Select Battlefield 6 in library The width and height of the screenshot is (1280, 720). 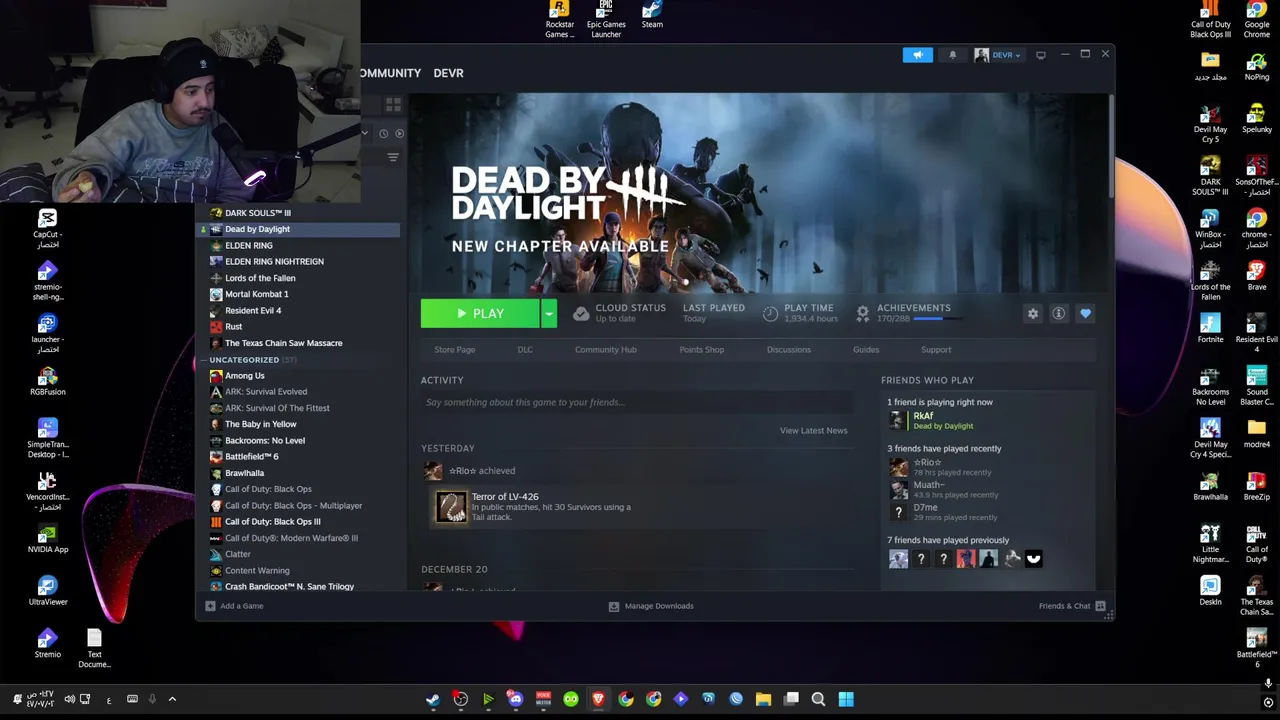(298, 457)
